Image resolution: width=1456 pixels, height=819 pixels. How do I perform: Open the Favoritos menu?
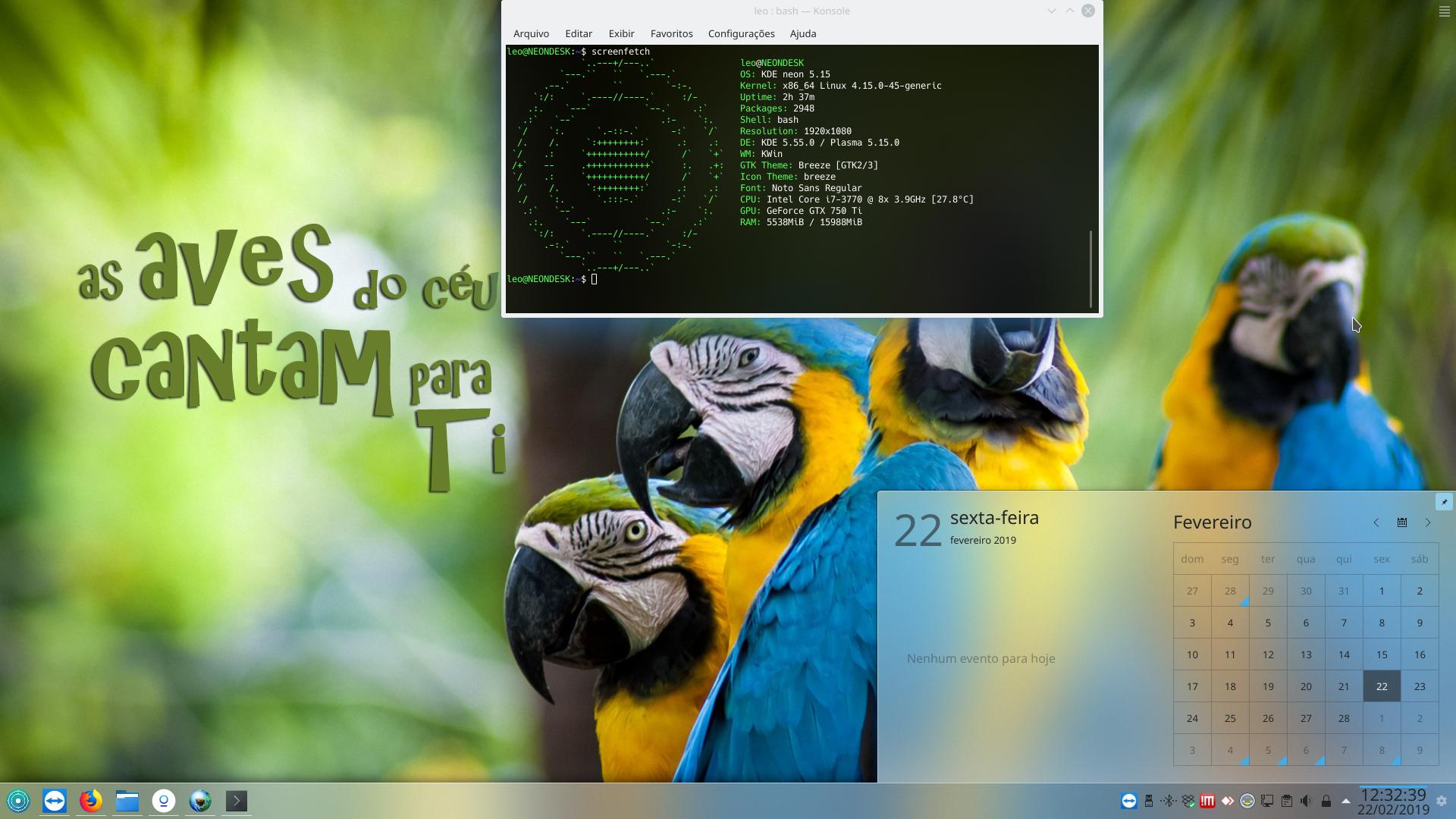tap(671, 33)
